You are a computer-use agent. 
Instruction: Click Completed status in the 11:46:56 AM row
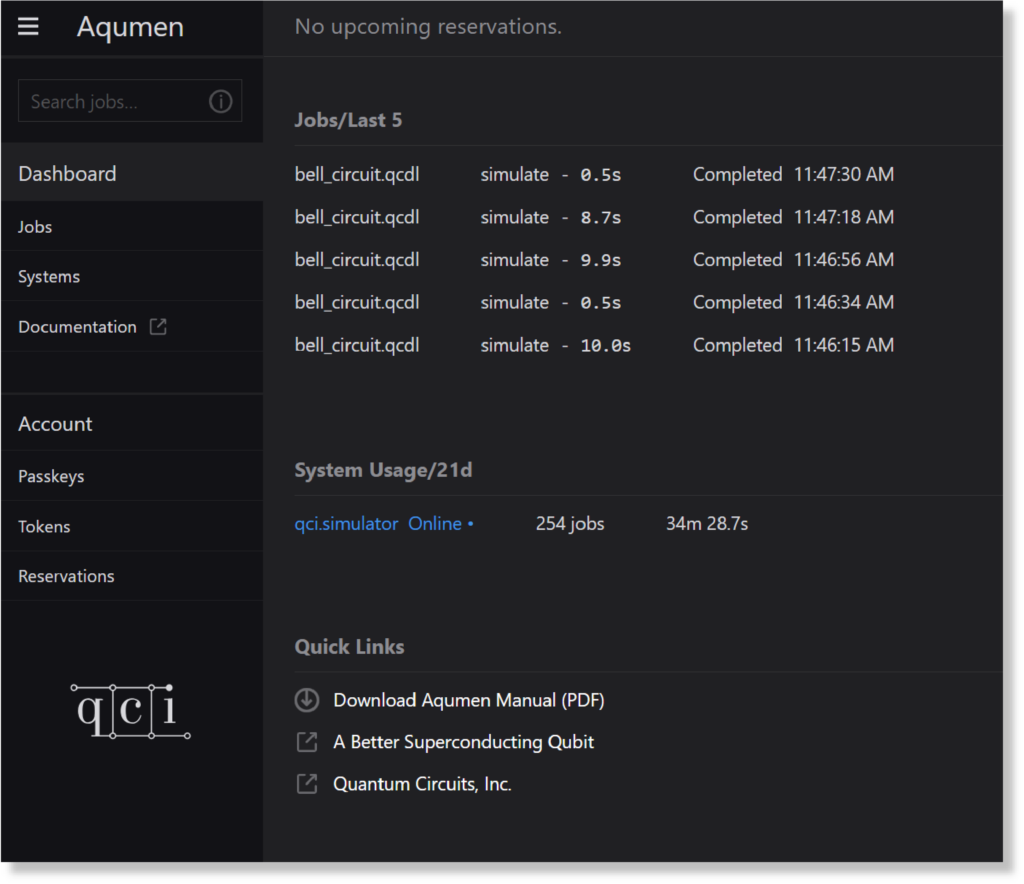click(x=737, y=260)
